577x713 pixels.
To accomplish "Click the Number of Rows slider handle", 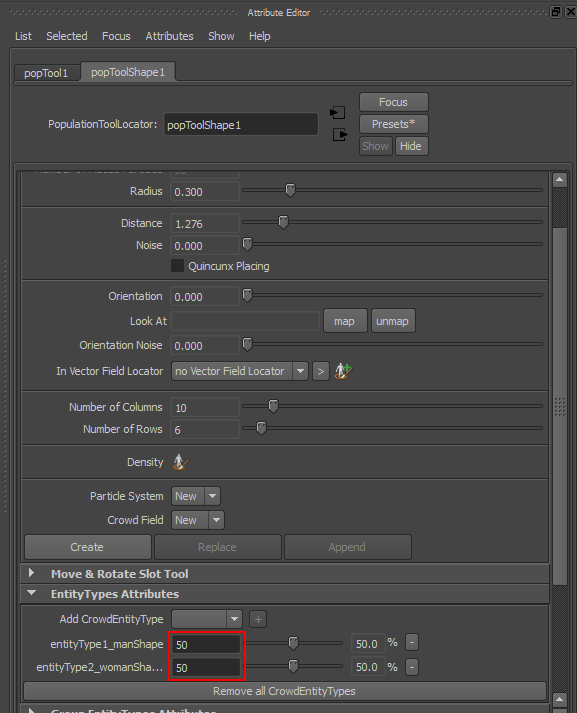I will coord(261,428).
